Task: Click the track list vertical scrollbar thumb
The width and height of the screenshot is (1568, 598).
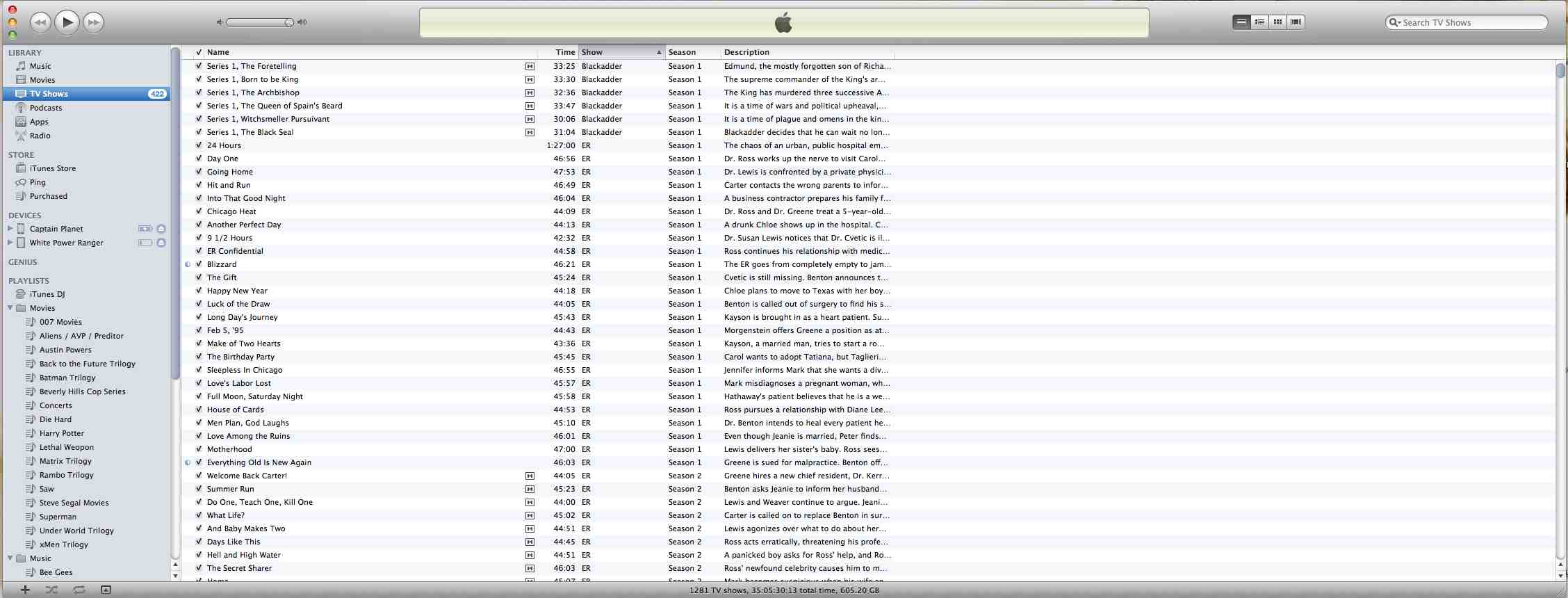Action: pyautogui.click(x=1560, y=70)
